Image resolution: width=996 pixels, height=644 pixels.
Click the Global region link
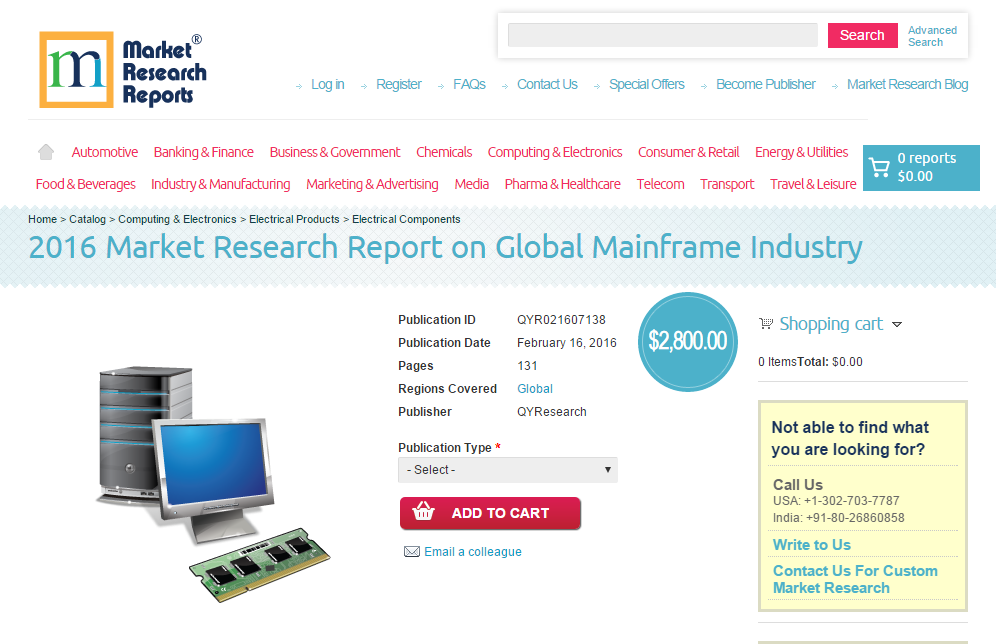coord(535,389)
